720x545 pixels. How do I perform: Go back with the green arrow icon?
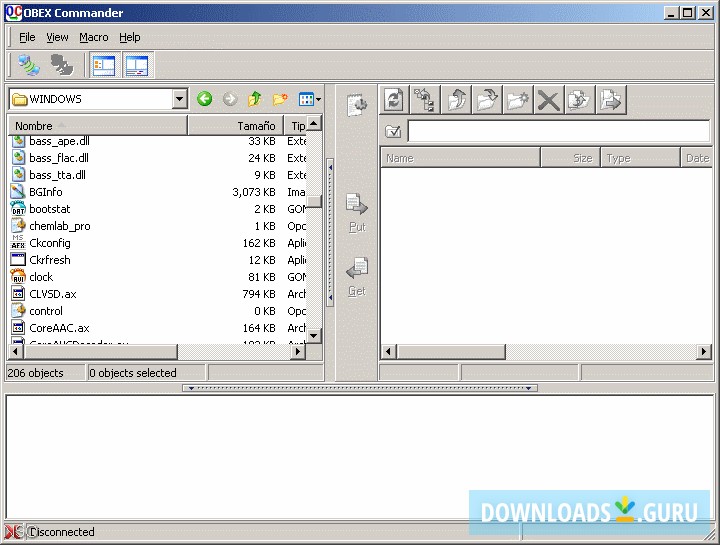click(x=205, y=99)
